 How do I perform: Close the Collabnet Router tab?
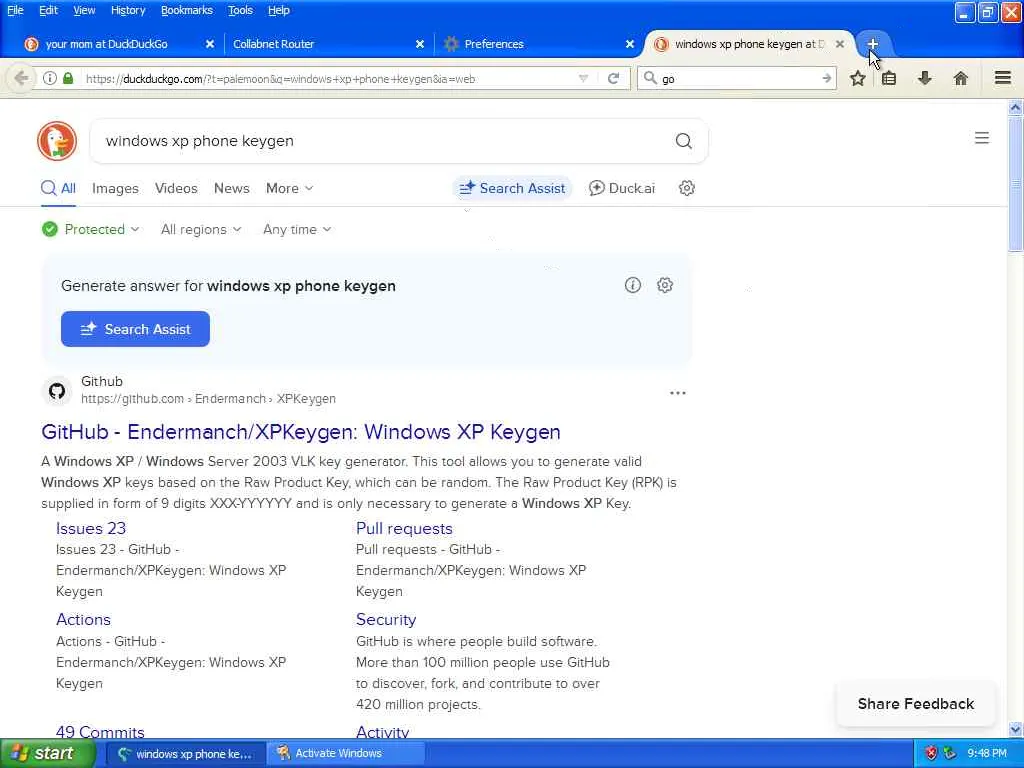tap(420, 44)
